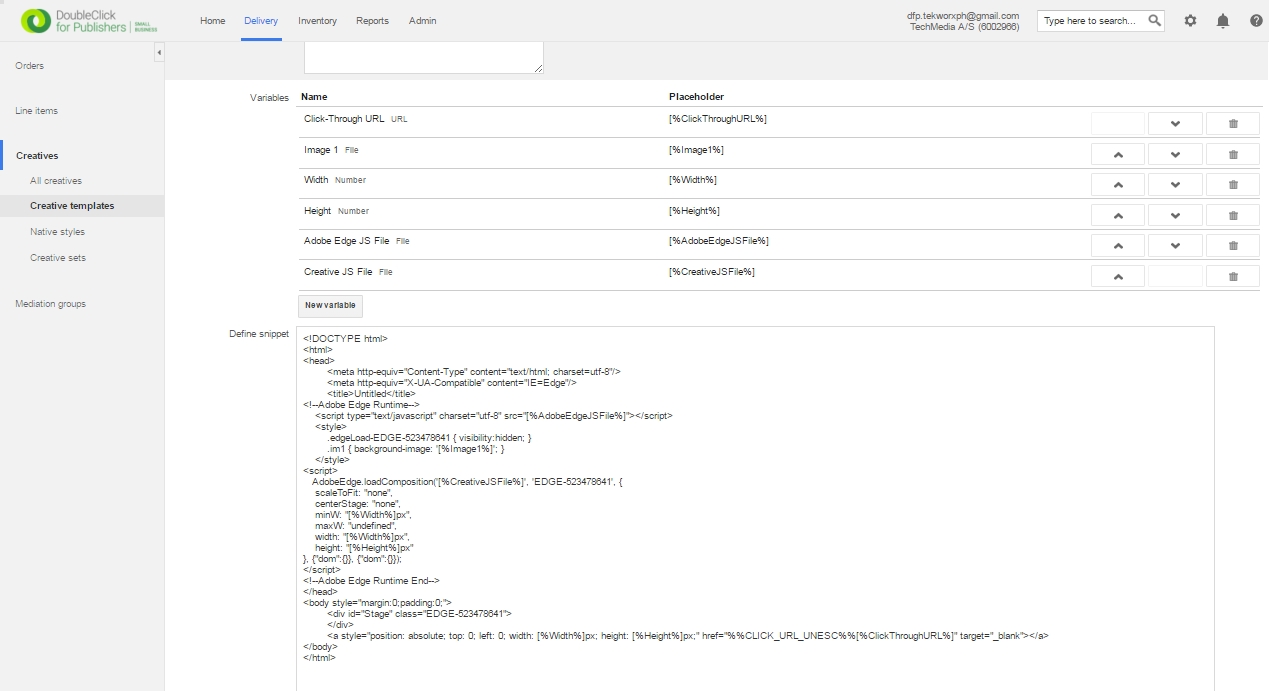Screen dimensions: 1269x691
Task: Open the notifications bell
Action: pyautogui.click(x=1223, y=20)
